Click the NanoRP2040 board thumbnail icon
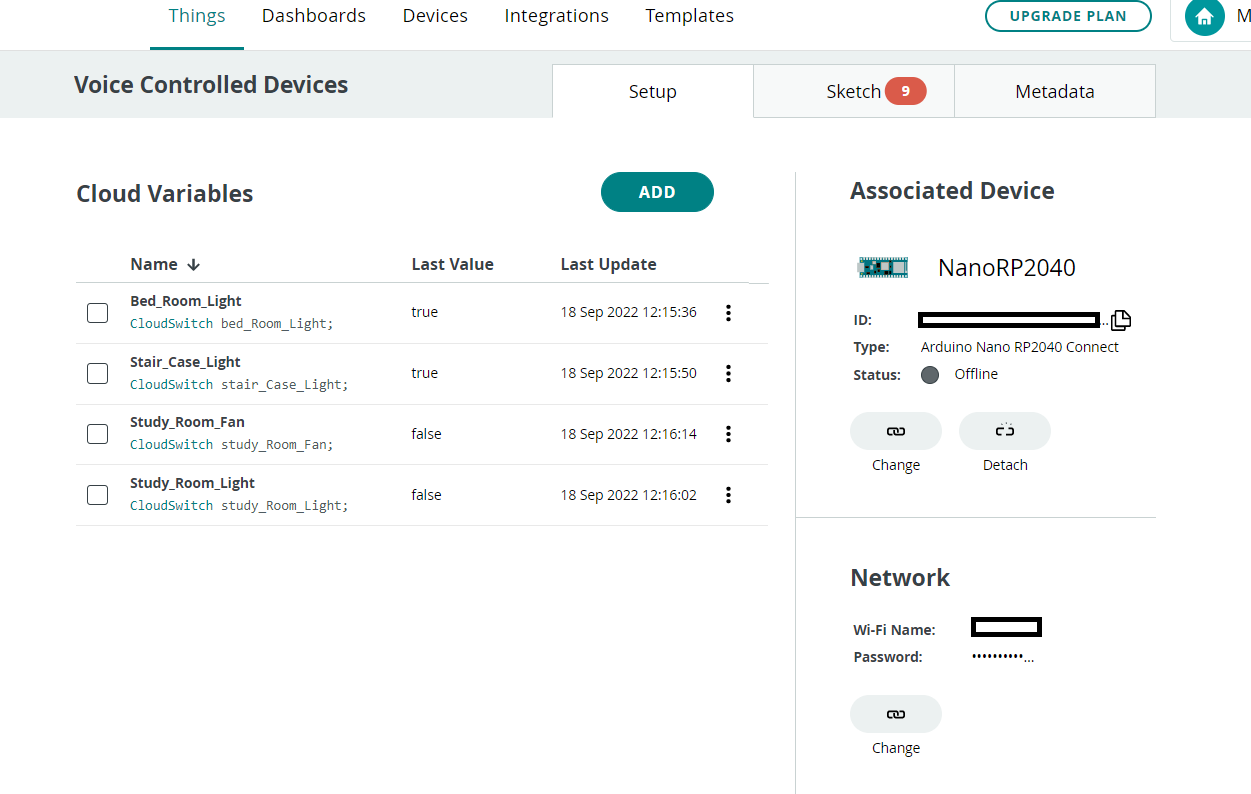This screenshot has width=1251, height=794. 883,267
